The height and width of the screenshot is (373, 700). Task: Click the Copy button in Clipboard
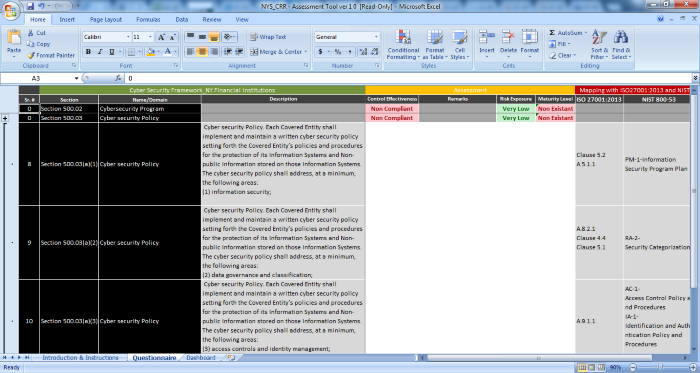tap(38, 44)
